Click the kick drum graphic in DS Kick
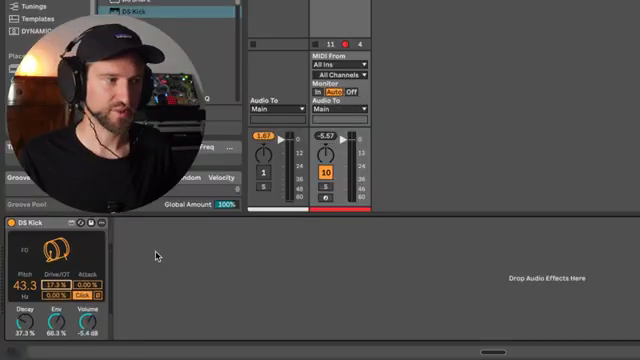 (56, 249)
